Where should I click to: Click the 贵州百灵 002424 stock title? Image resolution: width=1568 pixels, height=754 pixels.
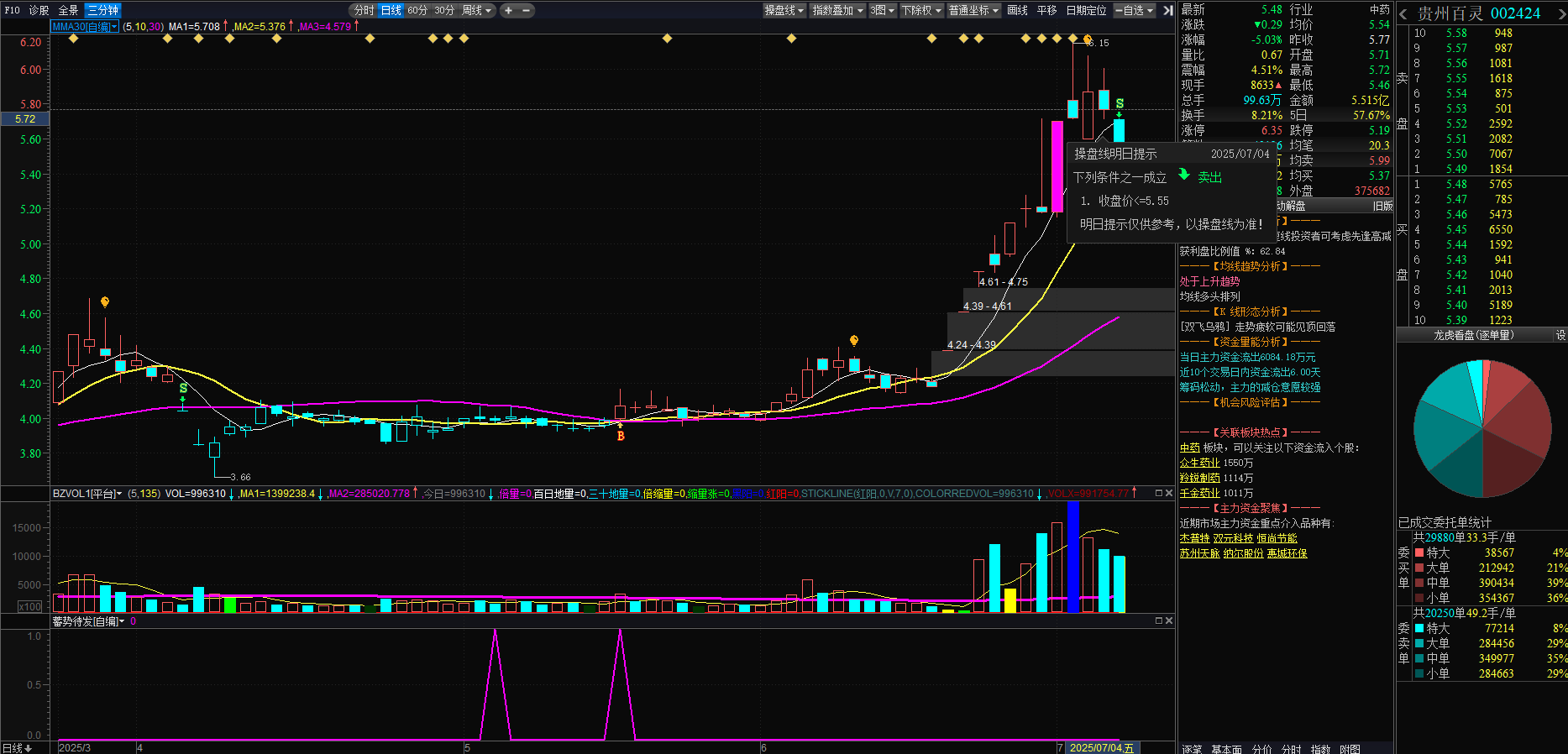click(1479, 13)
